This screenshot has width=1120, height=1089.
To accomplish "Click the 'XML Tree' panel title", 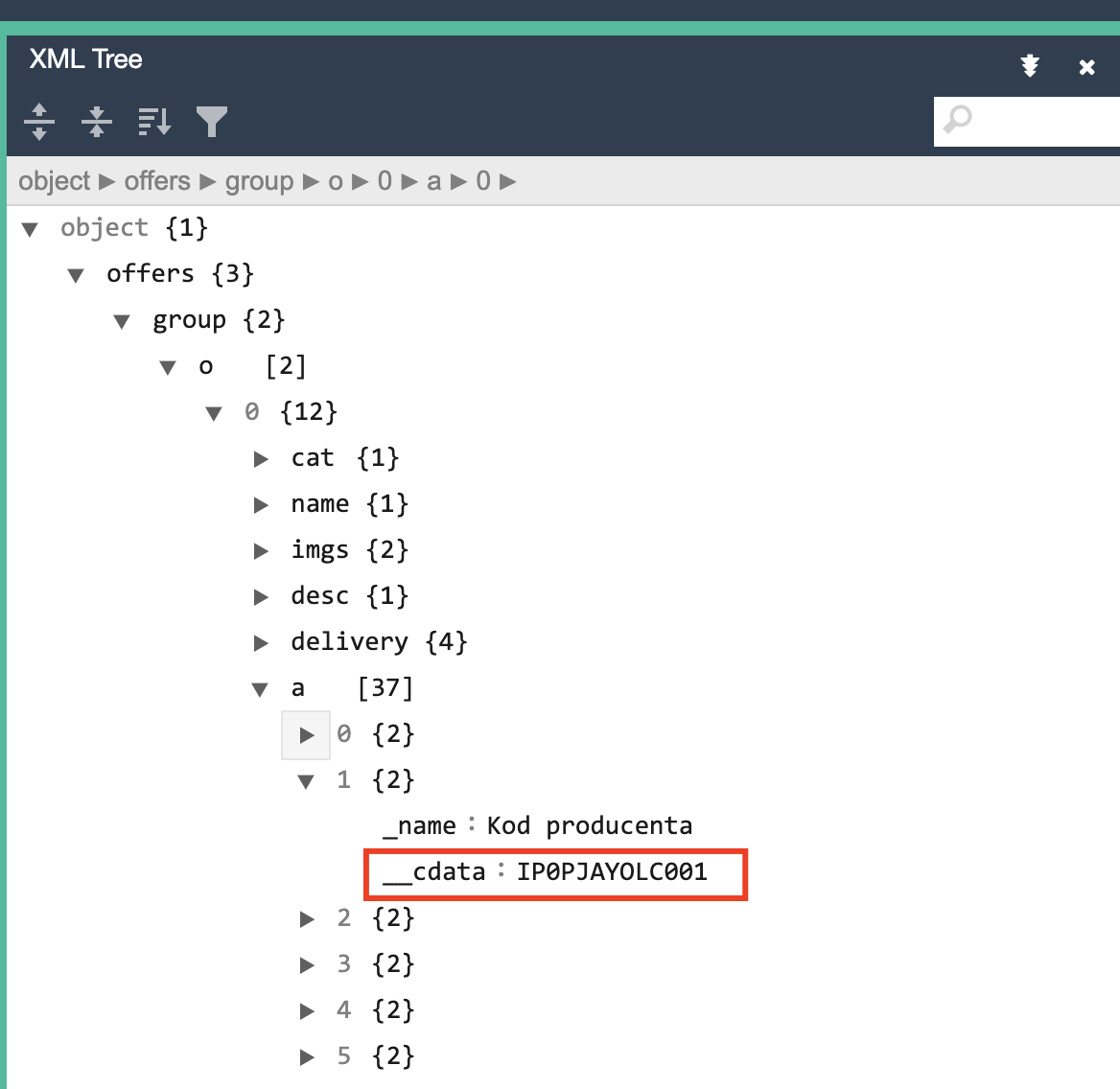I will pyautogui.click(x=85, y=58).
